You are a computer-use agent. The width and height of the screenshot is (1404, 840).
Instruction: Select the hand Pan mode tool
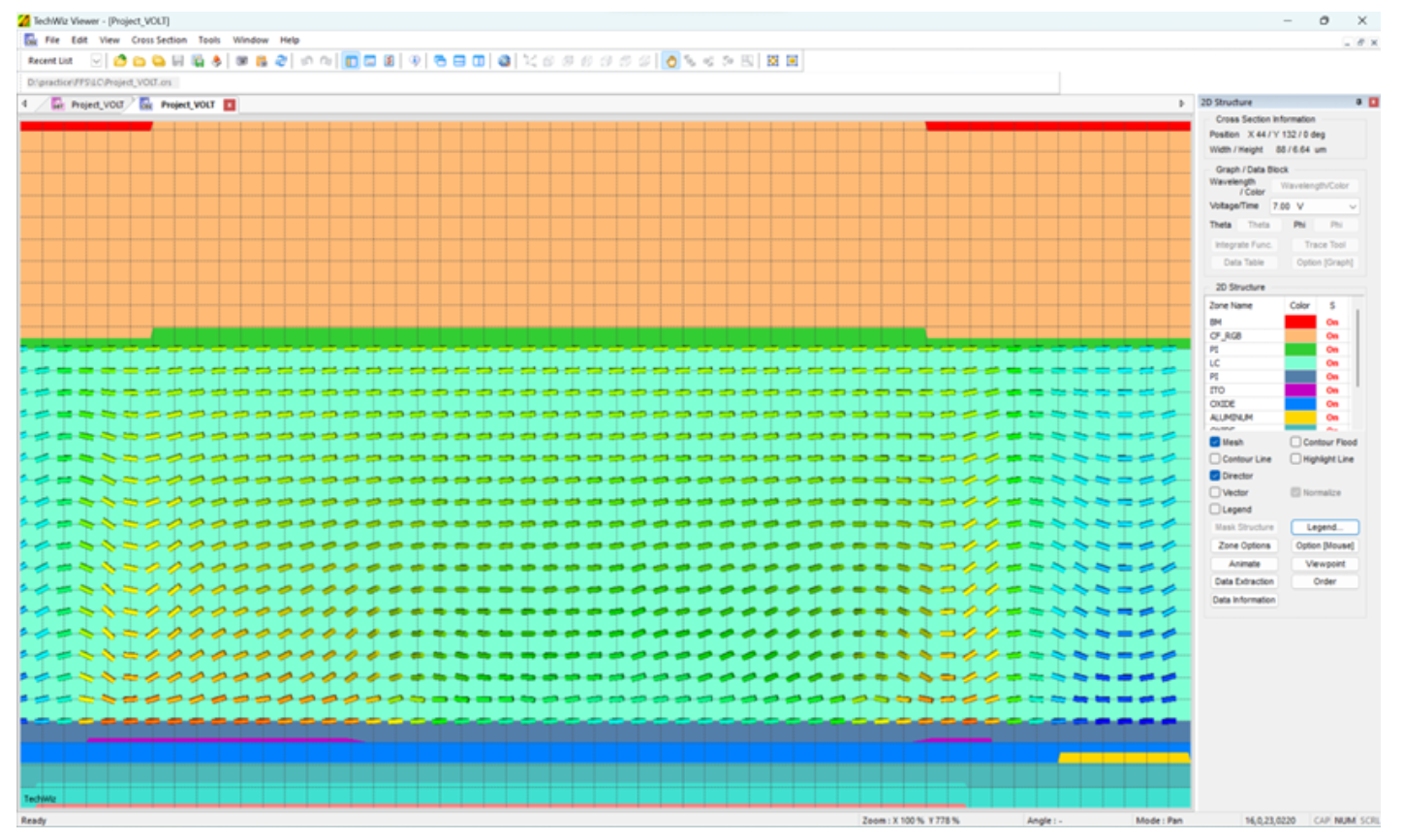click(x=671, y=61)
